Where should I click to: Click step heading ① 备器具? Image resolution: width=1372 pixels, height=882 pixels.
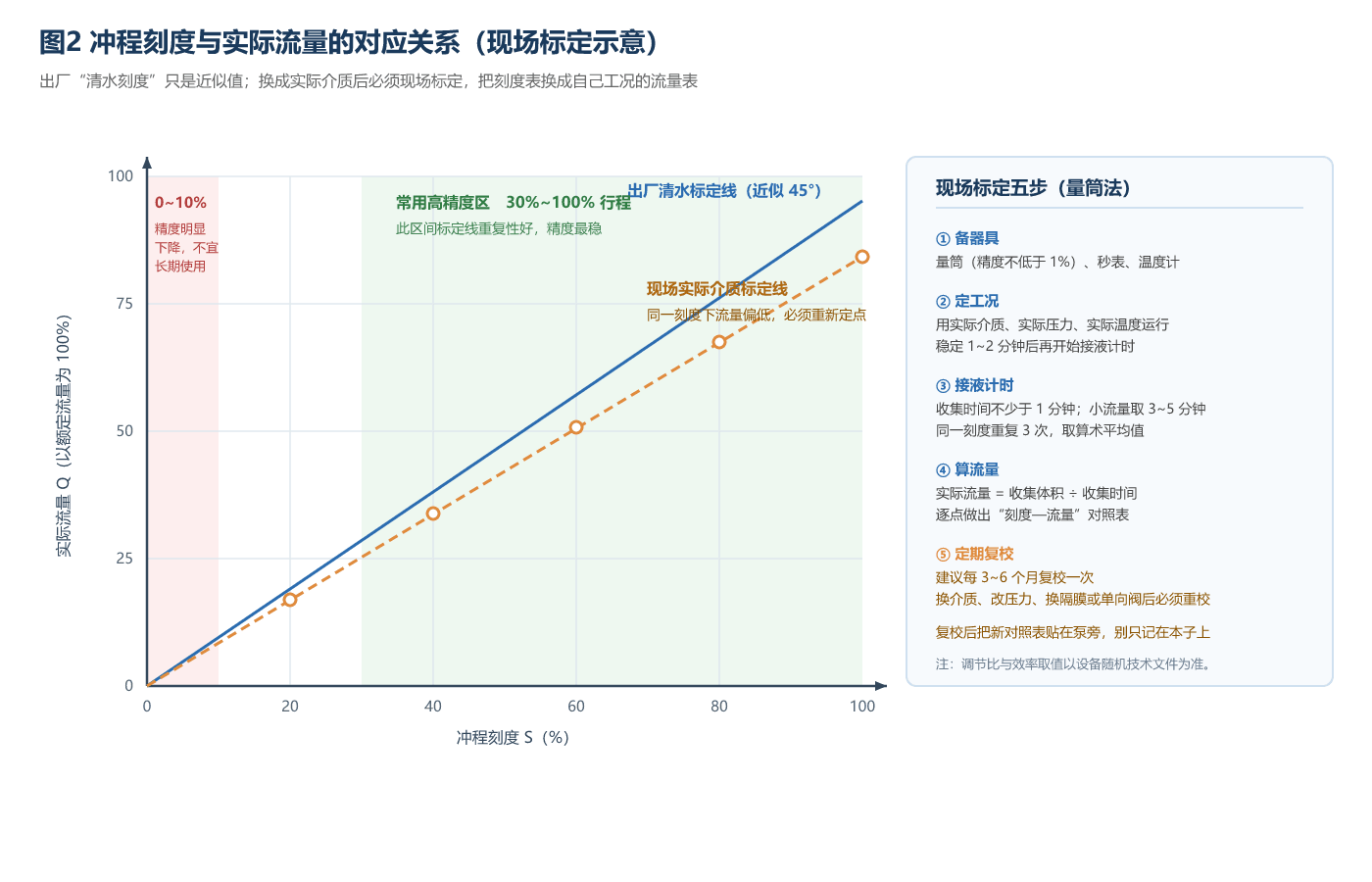pos(967,238)
